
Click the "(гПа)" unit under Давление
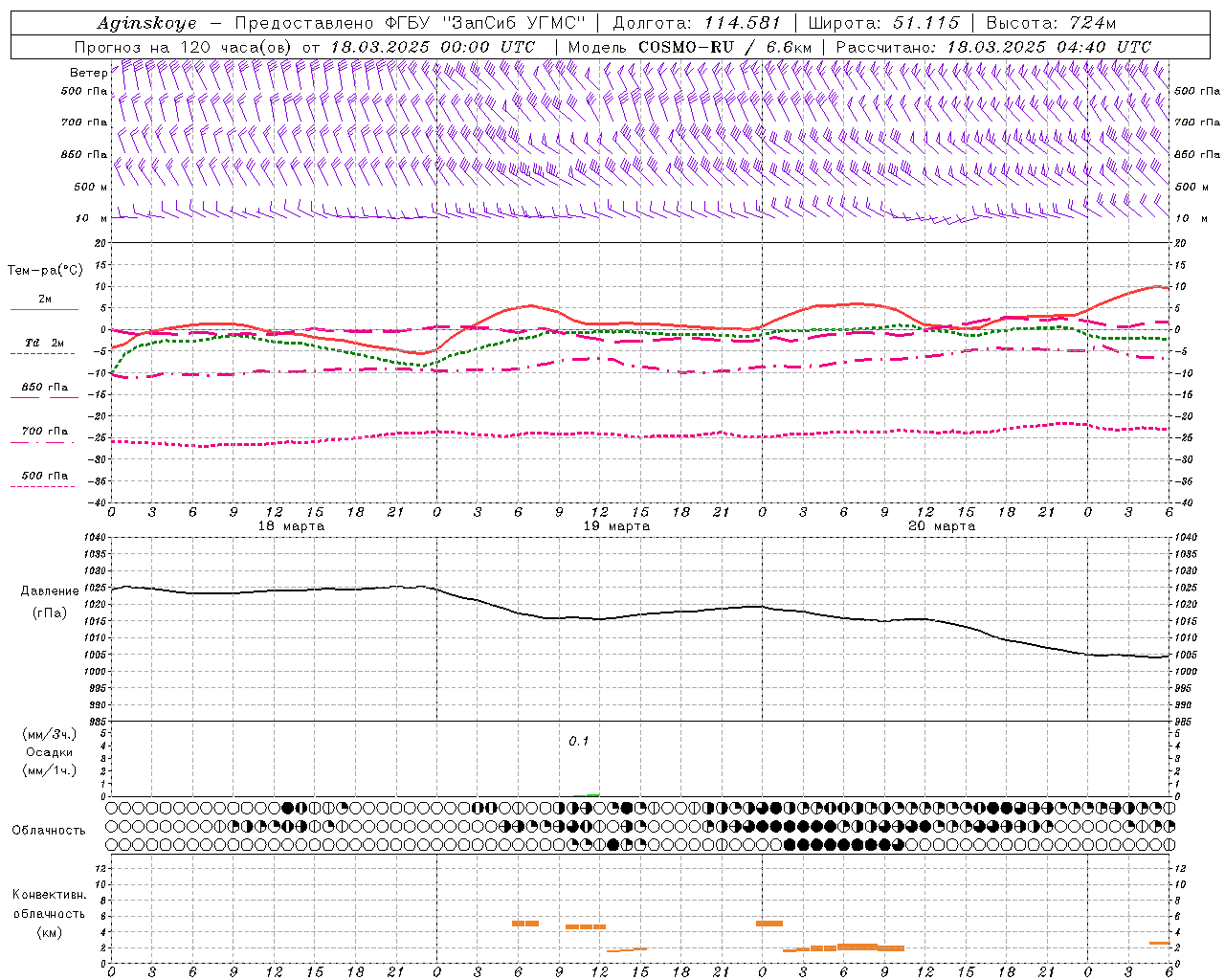pyautogui.click(x=50, y=612)
